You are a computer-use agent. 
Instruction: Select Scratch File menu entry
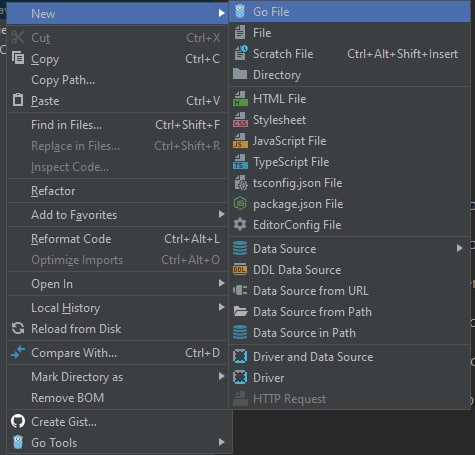click(350, 54)
